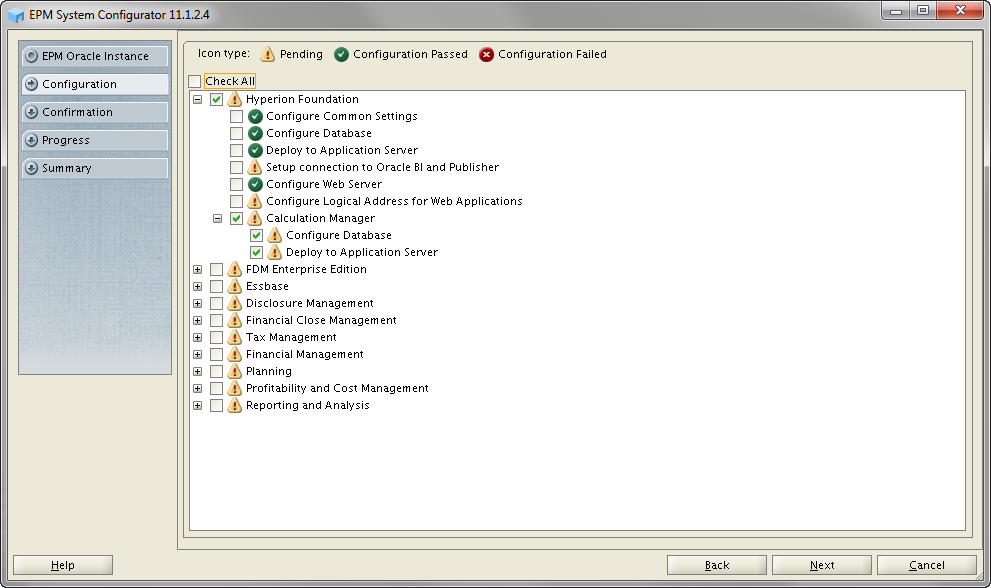The width and height of the screenshot is (991, 588).
Task: Expand the Planning node
Action: pos(197,372)
